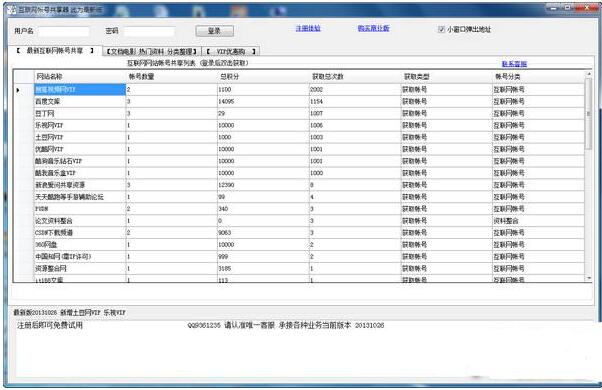Screen dimensions: 602x390
Task: Click the 1154 total fetch count cell
Action: 355,102
